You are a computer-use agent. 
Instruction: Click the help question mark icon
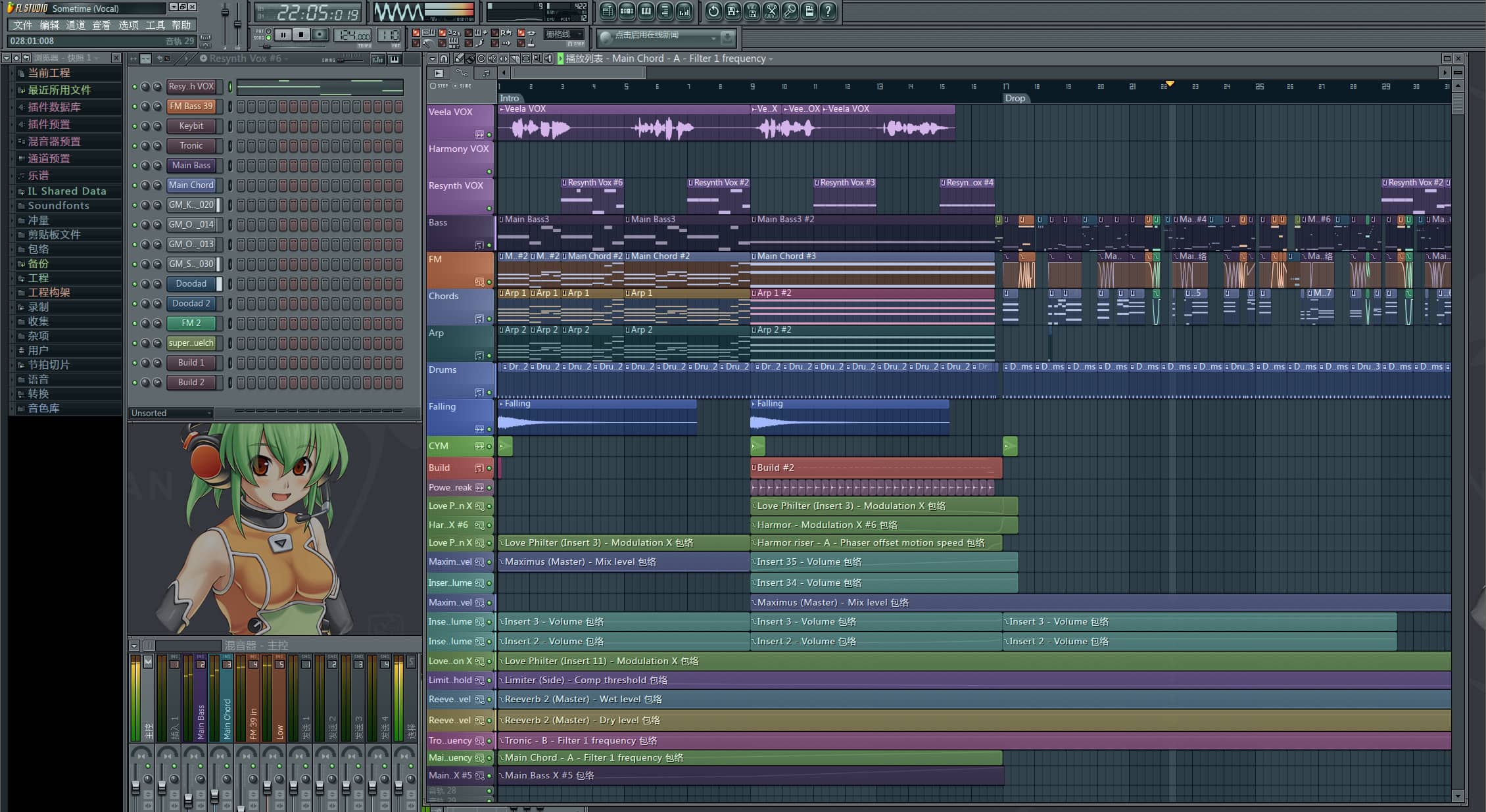pyautogui.click(x=828, y=11)
